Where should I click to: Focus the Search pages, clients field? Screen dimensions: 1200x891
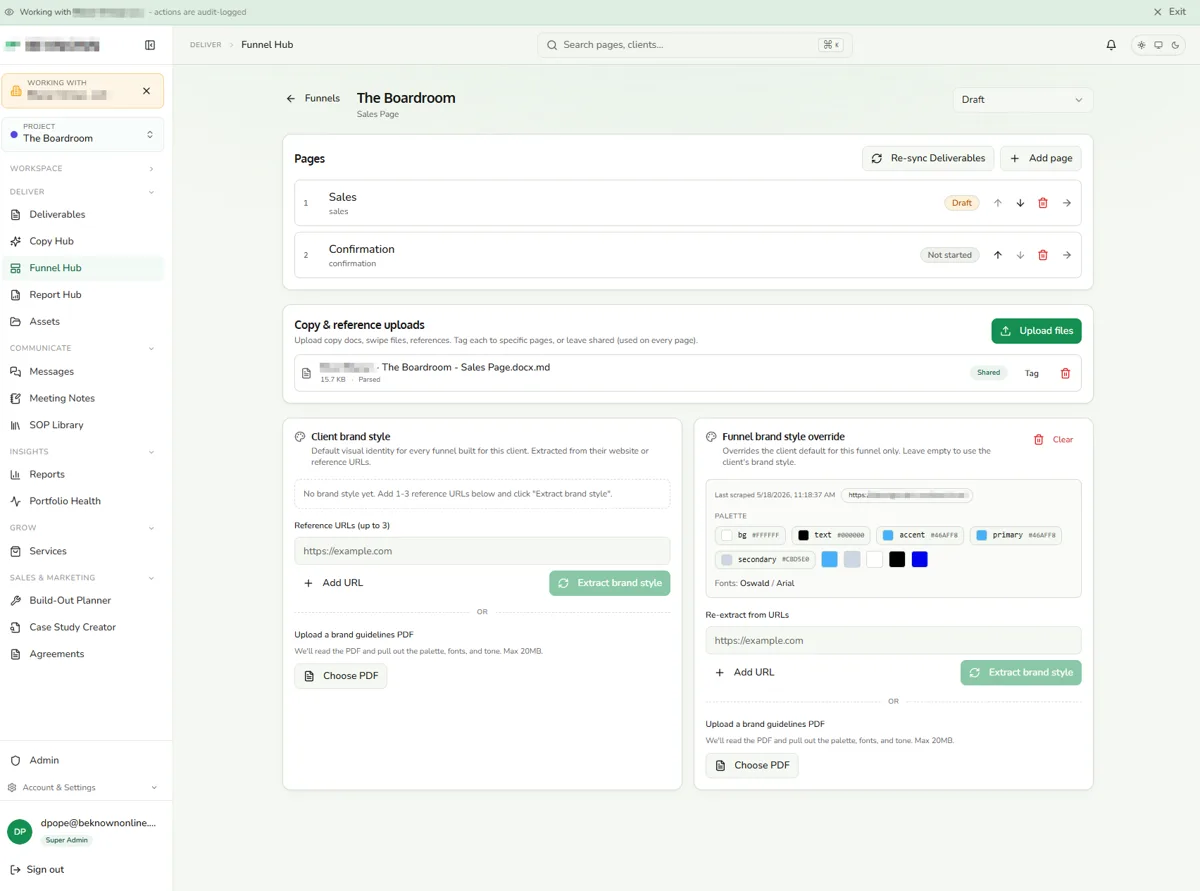click(x=695, y=45)
